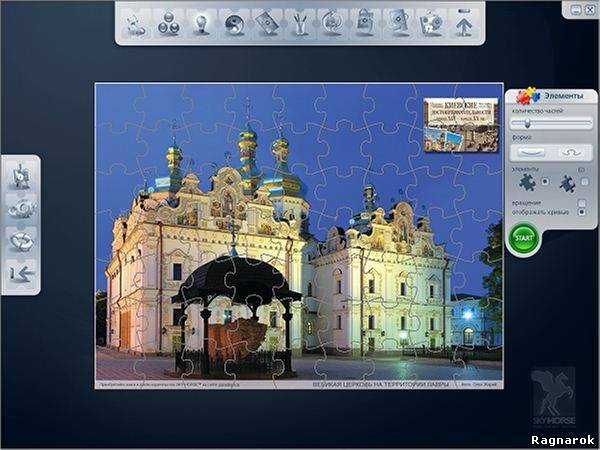
Task: Click the three spheres toolbar icon
Action: point(169,23)
